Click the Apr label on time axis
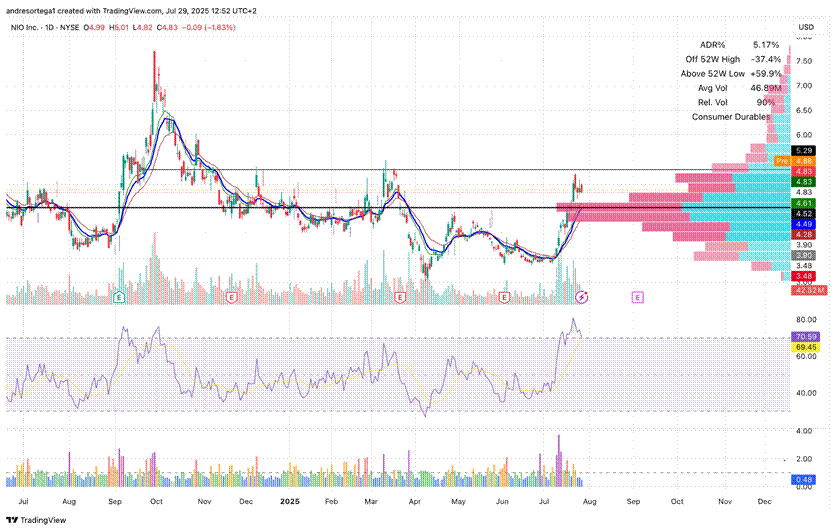836x531 pixels. pyautogui.click(x=415, y=502)
